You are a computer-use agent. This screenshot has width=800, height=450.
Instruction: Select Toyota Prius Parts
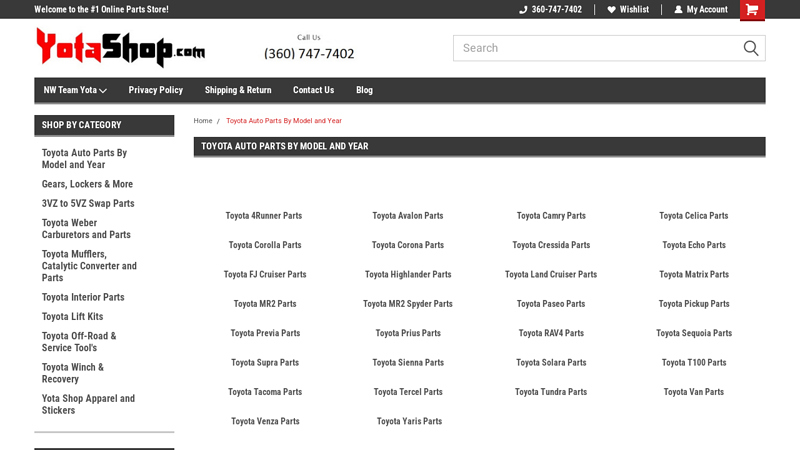tap(408, 333)
